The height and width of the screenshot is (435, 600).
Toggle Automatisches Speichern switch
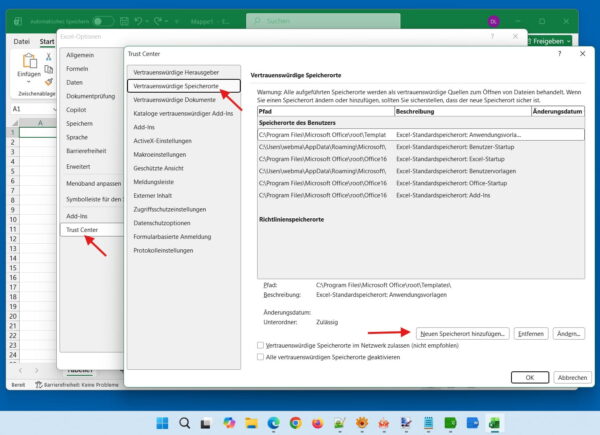point(103,21)
